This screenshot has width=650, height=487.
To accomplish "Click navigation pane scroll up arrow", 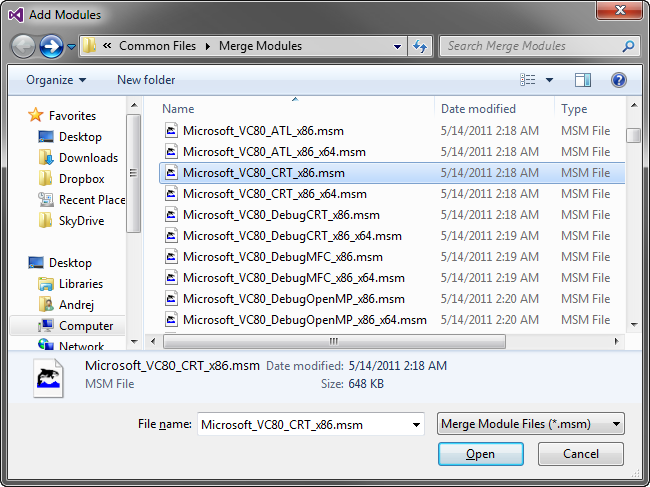I will [134, 105].
